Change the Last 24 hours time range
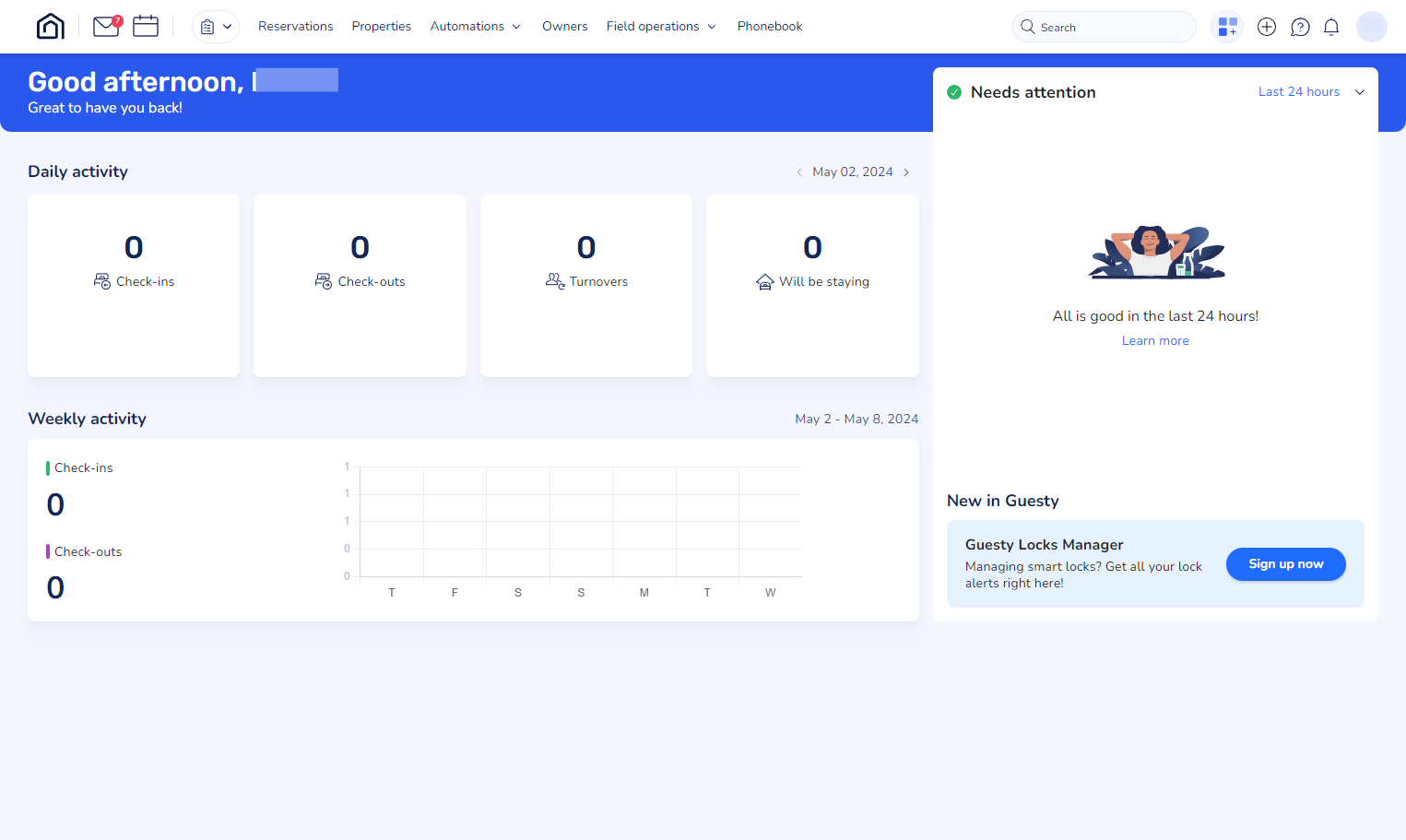Viewport: 1406px width, 840px height. (x=1311, y=92)
